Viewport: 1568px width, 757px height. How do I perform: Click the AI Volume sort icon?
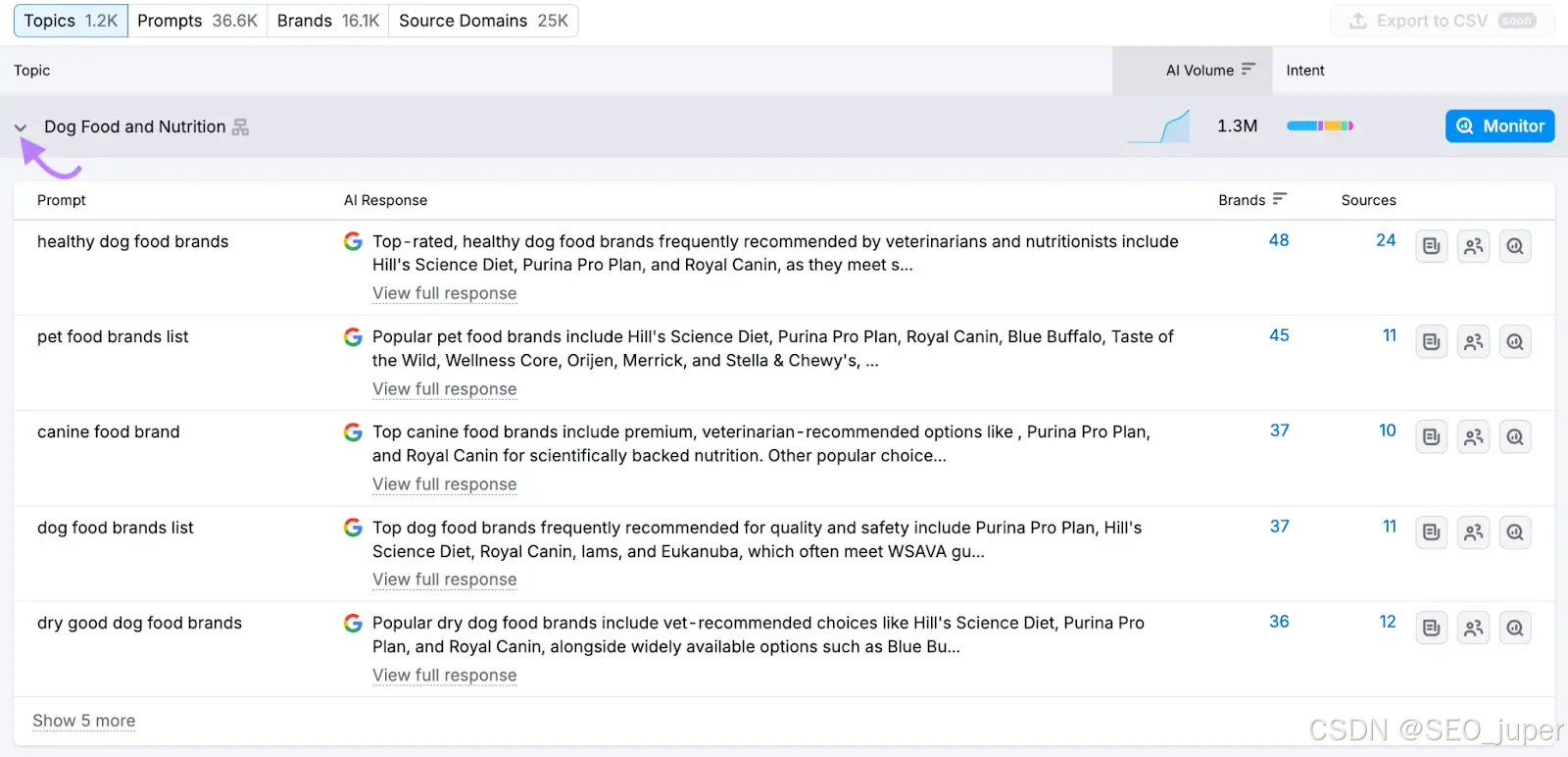[x=1248, y=69]
